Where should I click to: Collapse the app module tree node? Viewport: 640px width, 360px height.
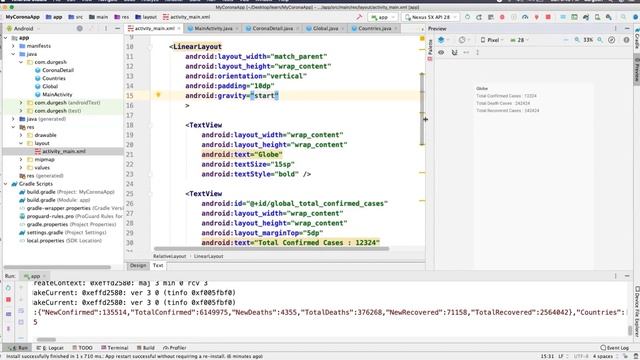(6, 38)
